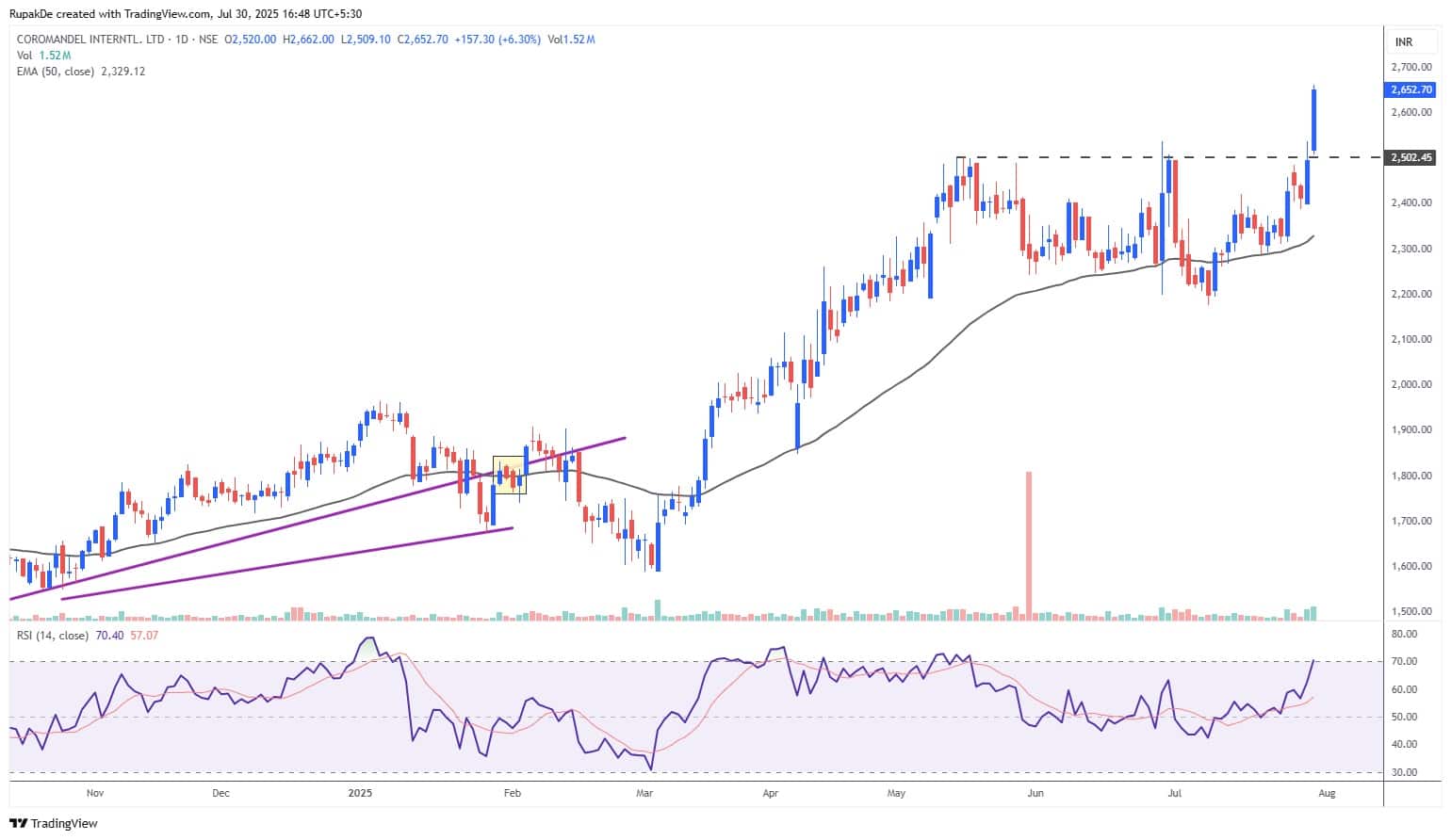This screenshot has width=1451, height=840.
Task: Click the INR currency label
Action: coord(1403,42)
